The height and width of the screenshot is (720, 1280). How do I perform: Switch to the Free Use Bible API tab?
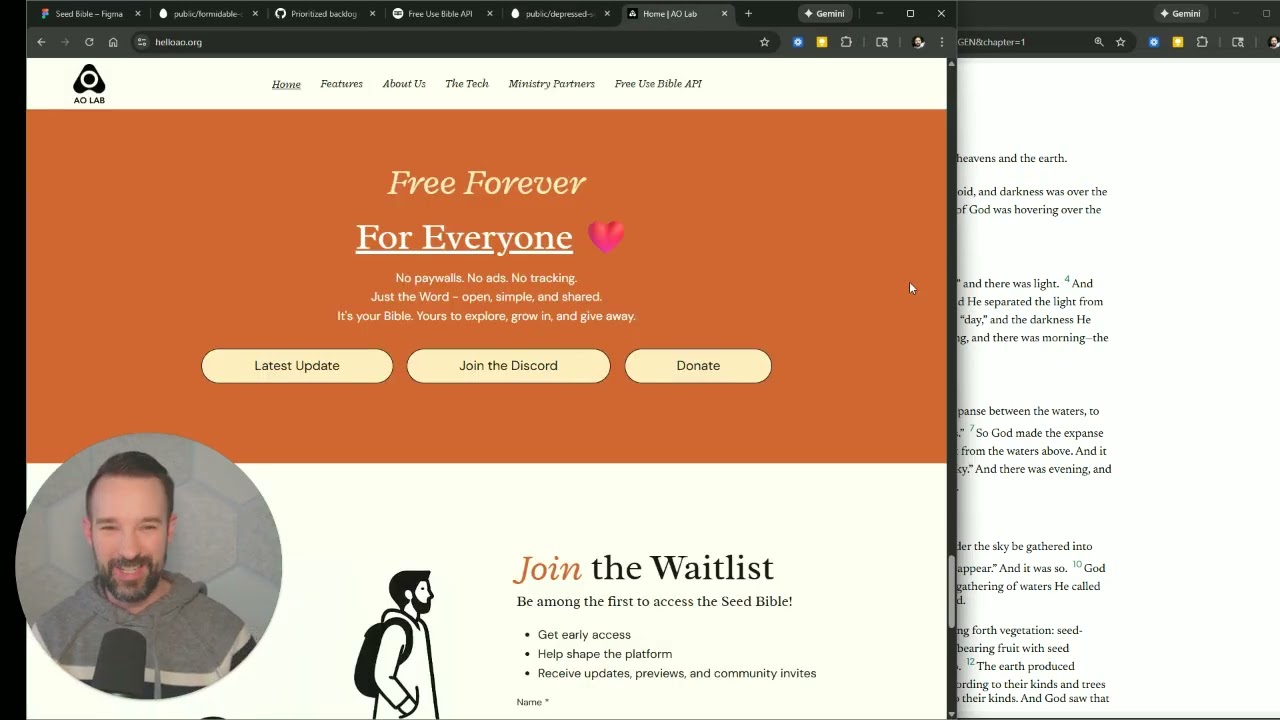click(x=440, y=14)
